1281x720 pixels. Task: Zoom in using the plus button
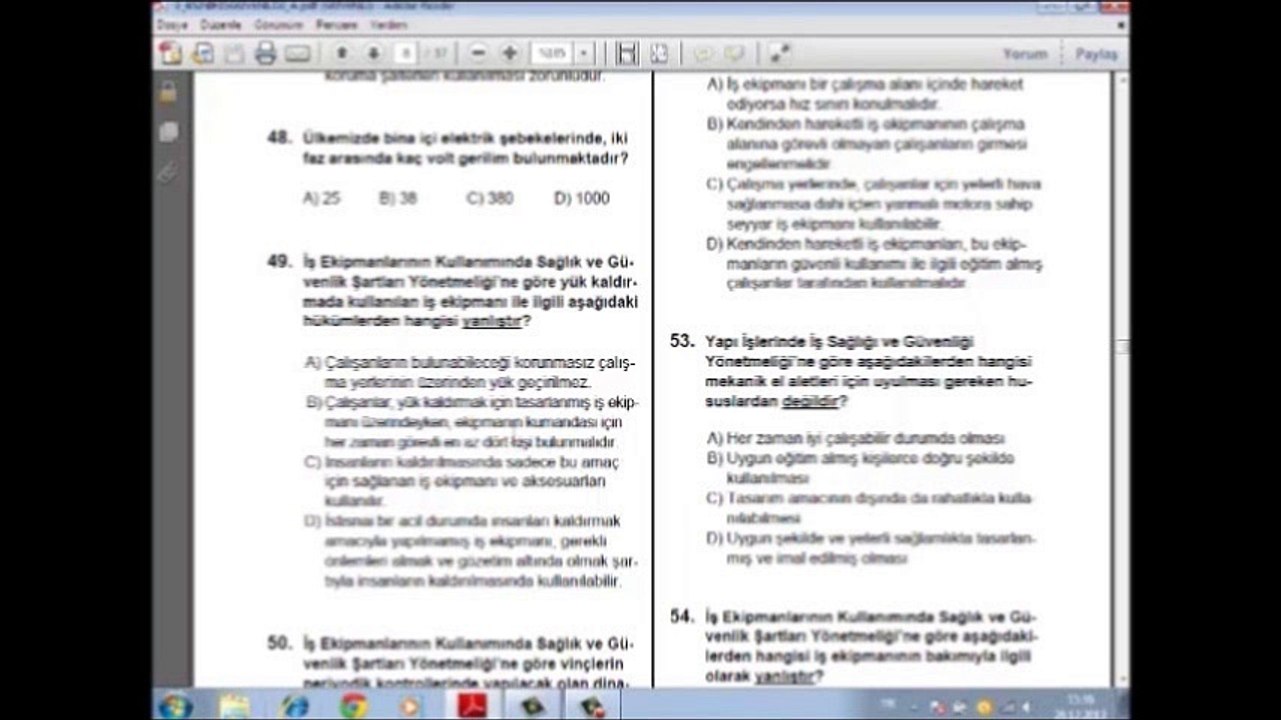(510, 53)
